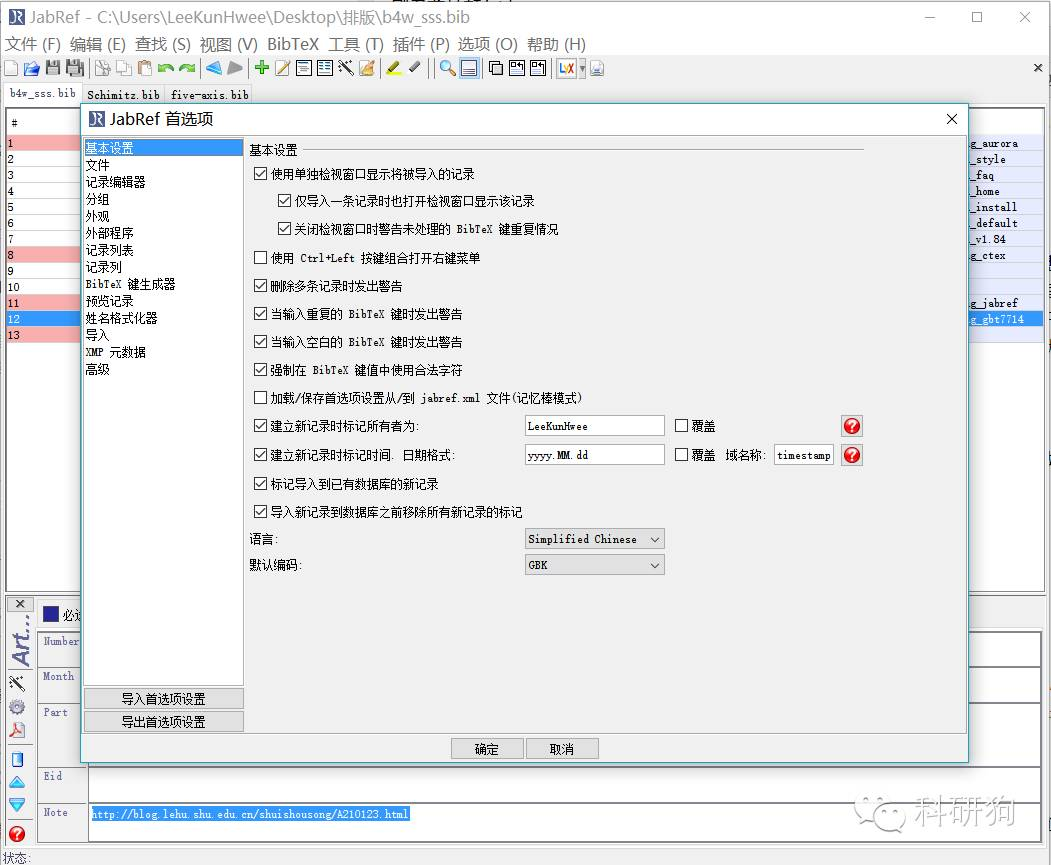Click the 导入首选项设置 button
The width and height of the screenshot is (1051, 865).
[x=164, y=699]
